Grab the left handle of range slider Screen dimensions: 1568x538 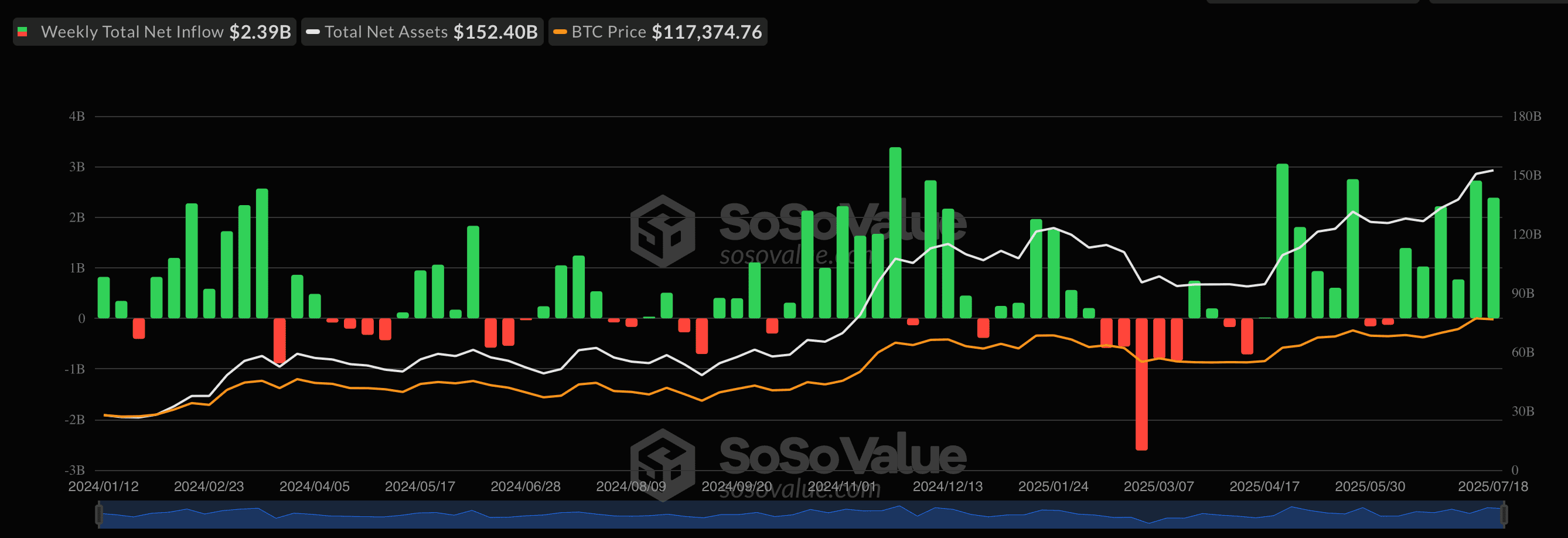[98, 515]
